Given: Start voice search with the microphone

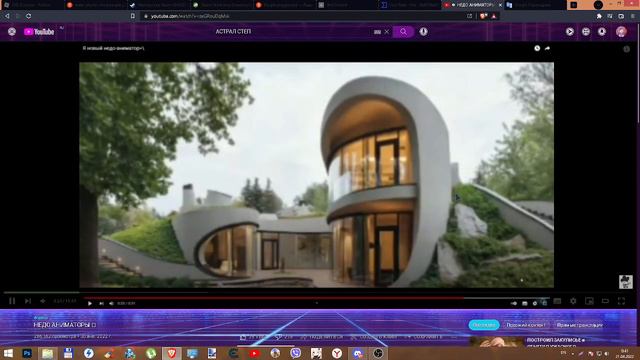Looking at the screenshot, I should 424,31.
